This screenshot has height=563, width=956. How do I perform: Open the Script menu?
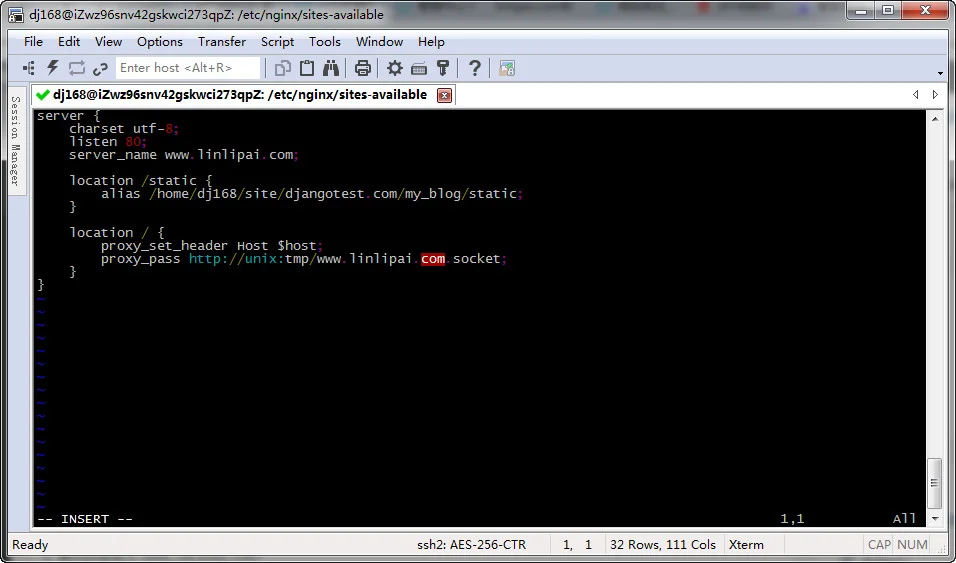click(277, 41)
